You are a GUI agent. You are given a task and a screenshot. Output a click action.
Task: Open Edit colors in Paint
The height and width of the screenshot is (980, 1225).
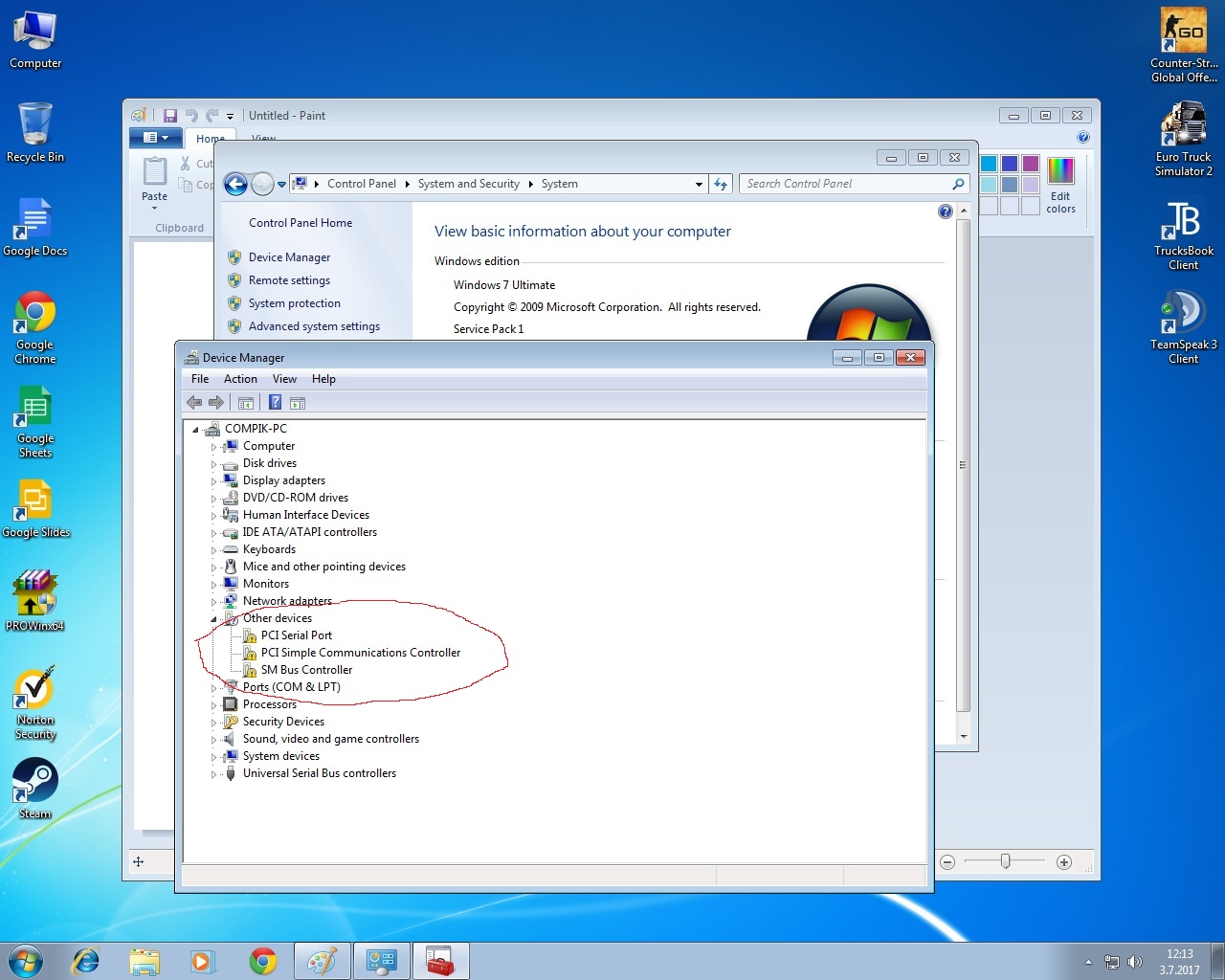(x=1060, y=186)
